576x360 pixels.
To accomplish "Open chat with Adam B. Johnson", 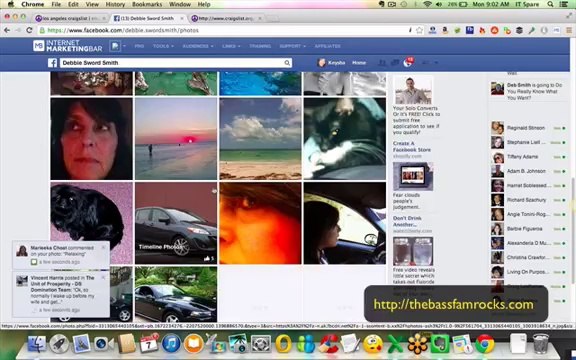I will tap(528, 171).
